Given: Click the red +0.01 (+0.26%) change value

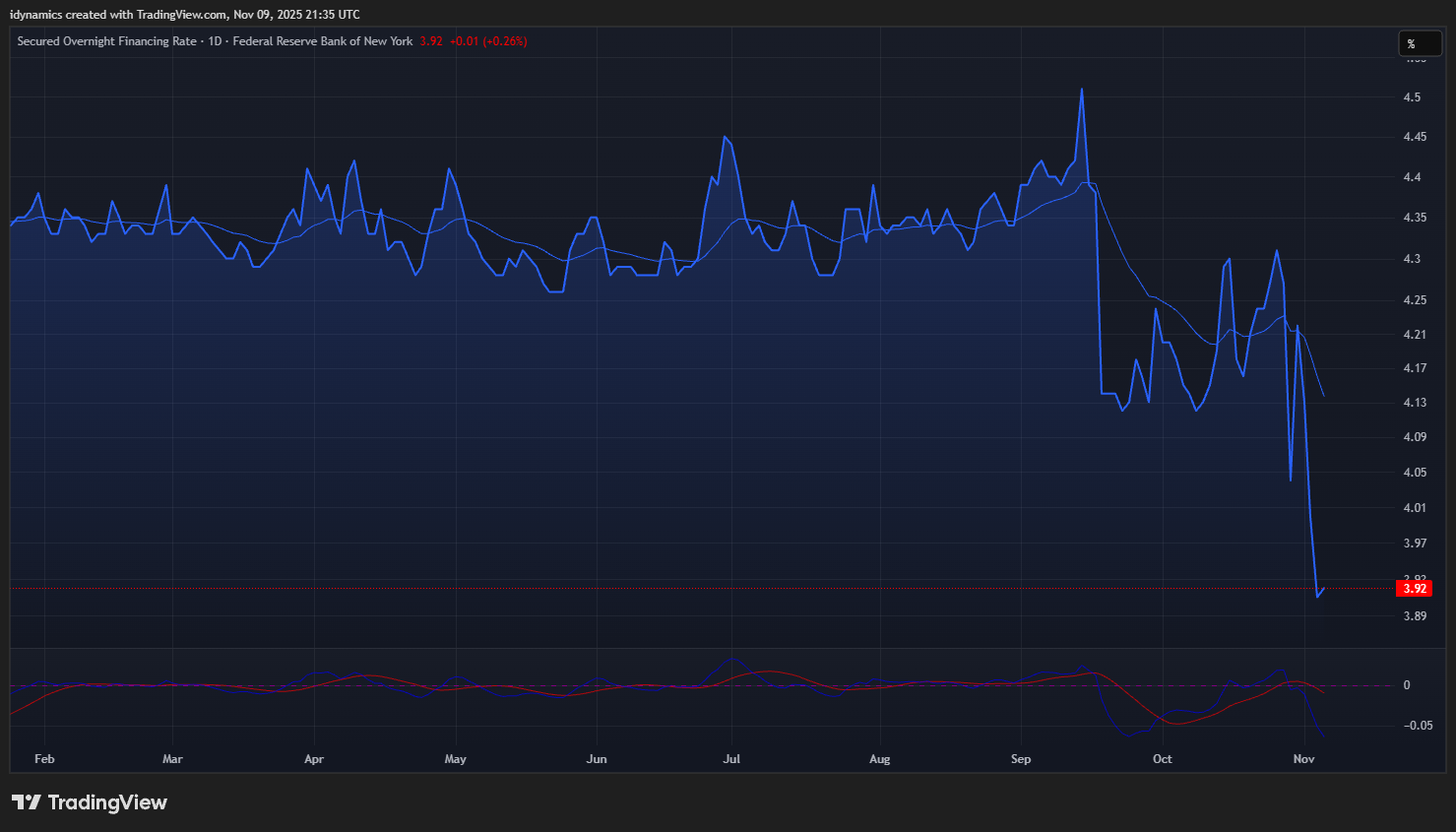Looking at the screenshot, I should coord(488,41).
